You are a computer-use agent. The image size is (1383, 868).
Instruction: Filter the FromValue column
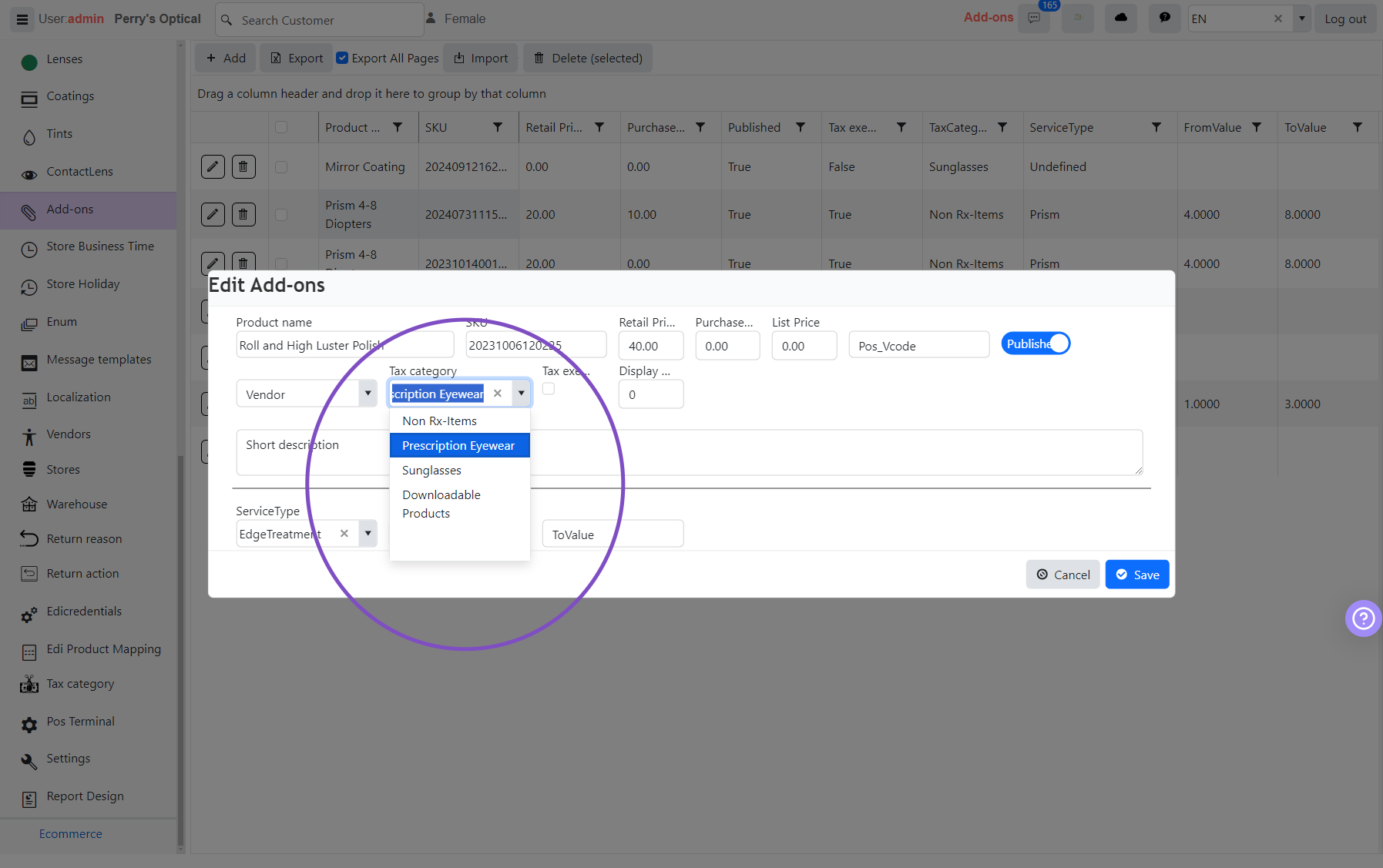pyautogui.click(x=1257, y=127)
